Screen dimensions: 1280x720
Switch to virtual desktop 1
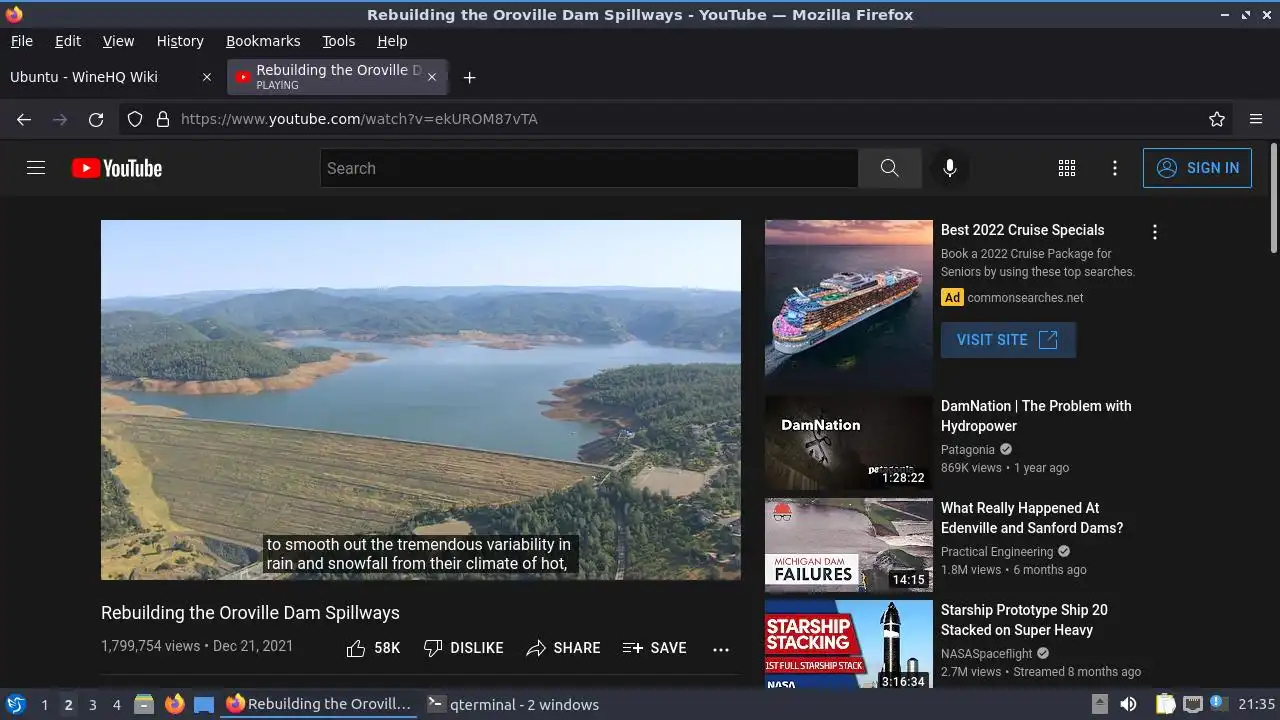44,704
